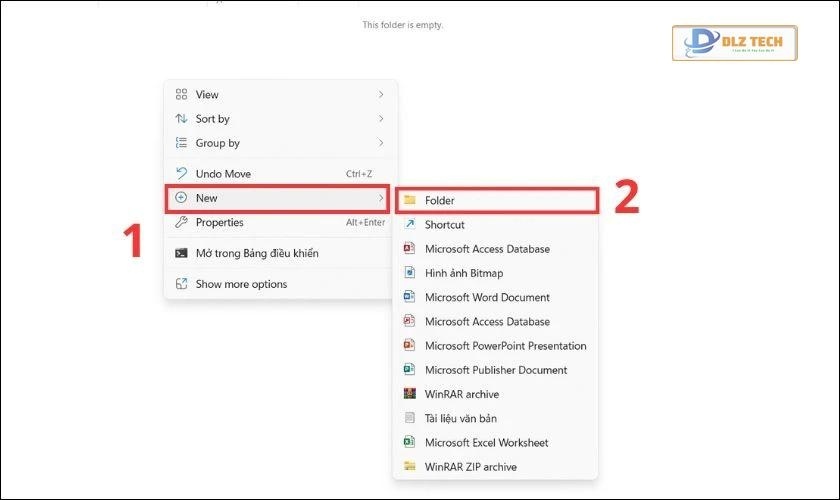Expand the Sort by submenu arrow
Screen dimensions: 840x500
(381, 119)
